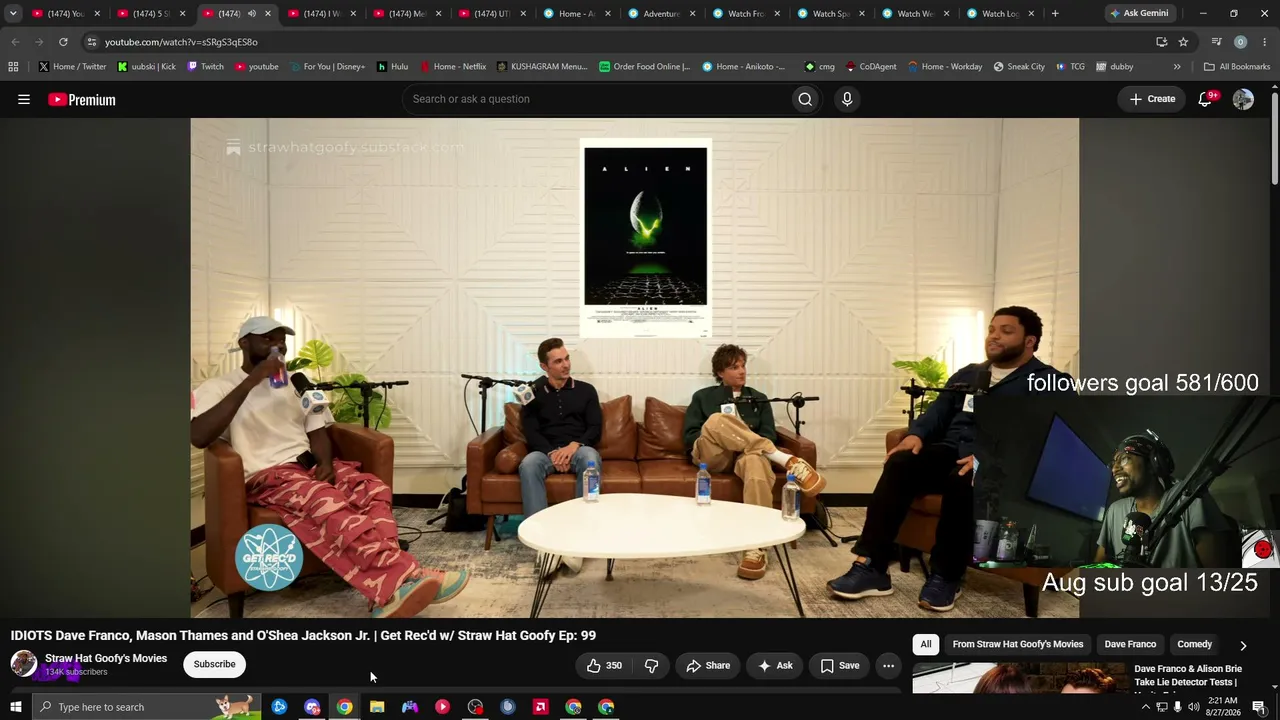
Task: Click the YouTube search magnifier button
Action: tap(805, 99)
